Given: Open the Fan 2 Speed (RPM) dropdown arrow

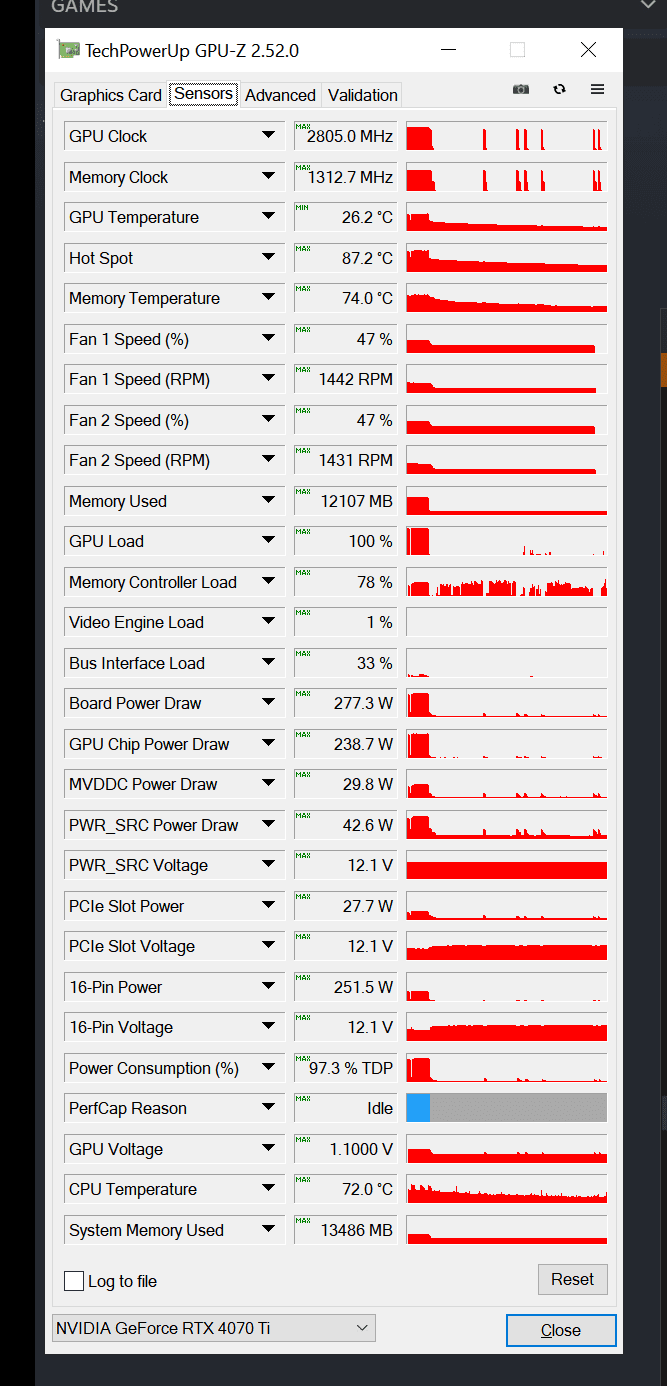Looking at the screenshot, I should pyautogui.click(x=268, y=460).
